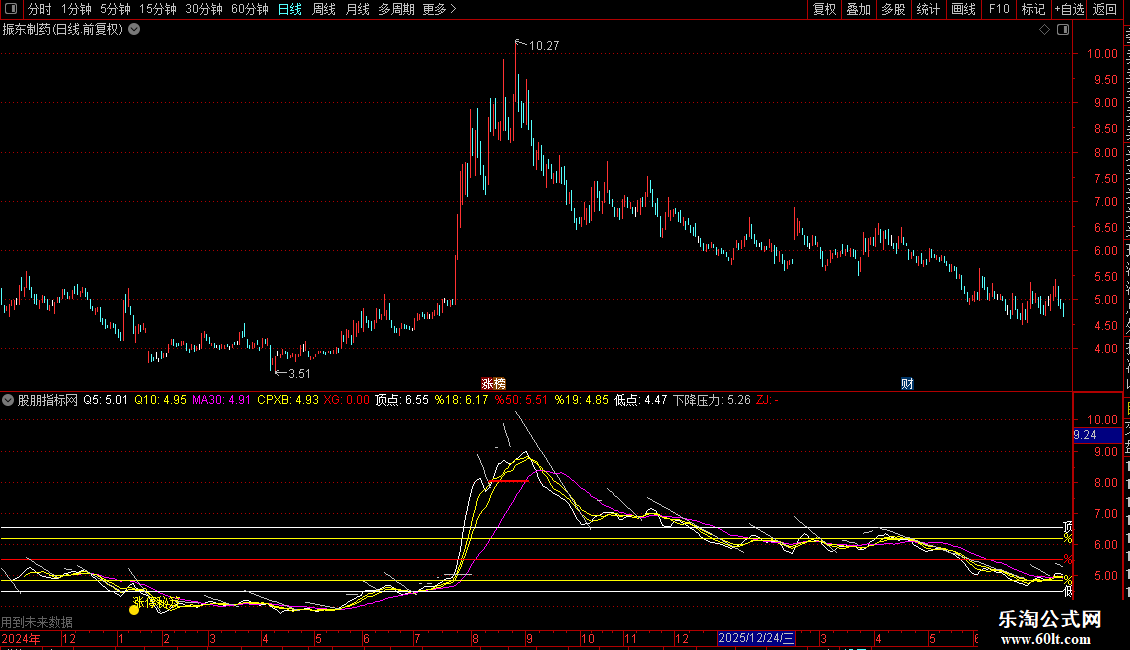The image size is (1130, 650).
Task: Open the 多股 multi-stock view
Action: 893,9
